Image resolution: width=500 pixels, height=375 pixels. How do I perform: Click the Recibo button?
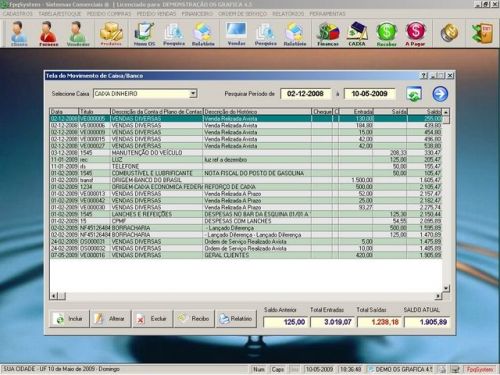[194, 319]
